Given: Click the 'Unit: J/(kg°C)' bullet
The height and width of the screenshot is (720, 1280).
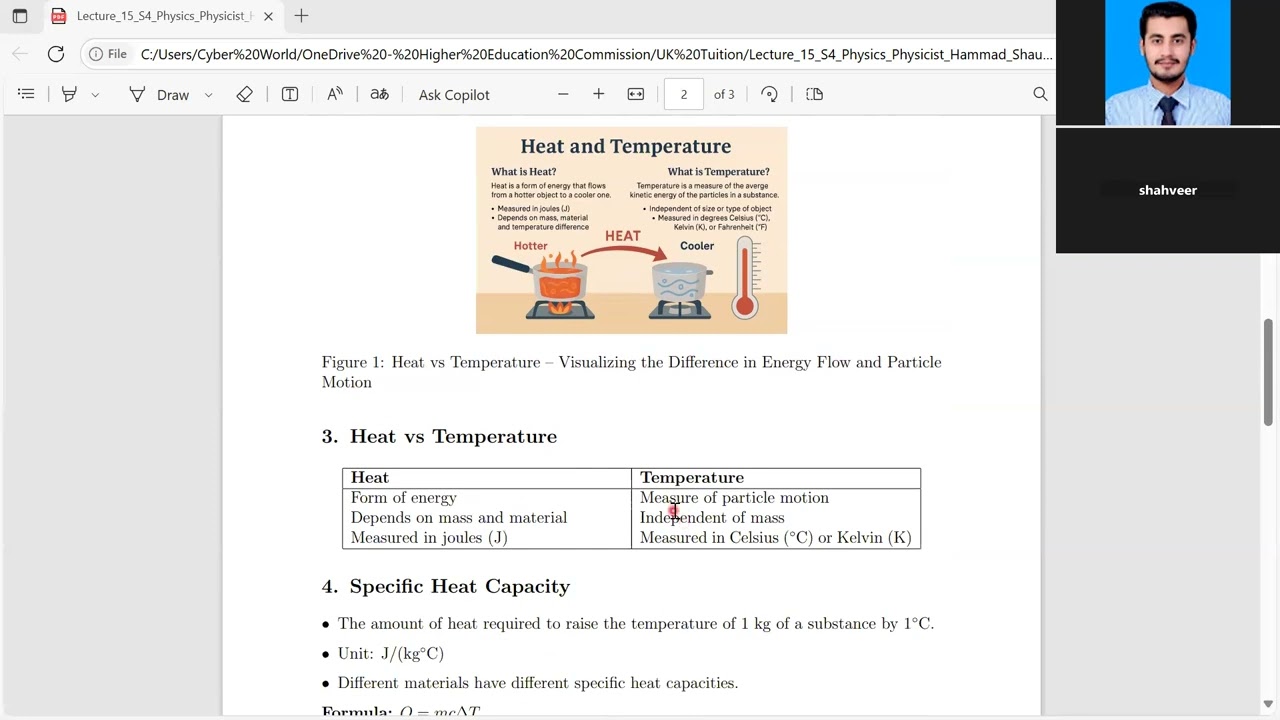Looking at the screenshot, I should 391,653.
